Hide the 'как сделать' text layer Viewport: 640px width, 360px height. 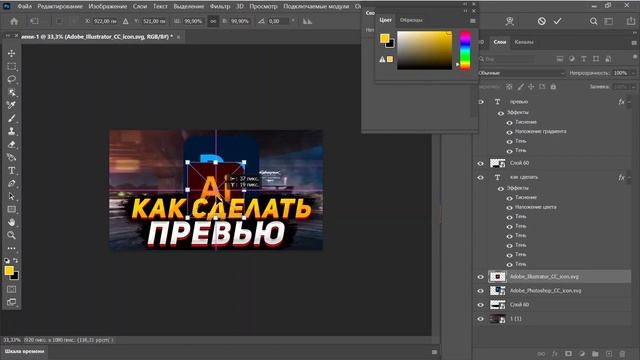click(x=480, y=178)
